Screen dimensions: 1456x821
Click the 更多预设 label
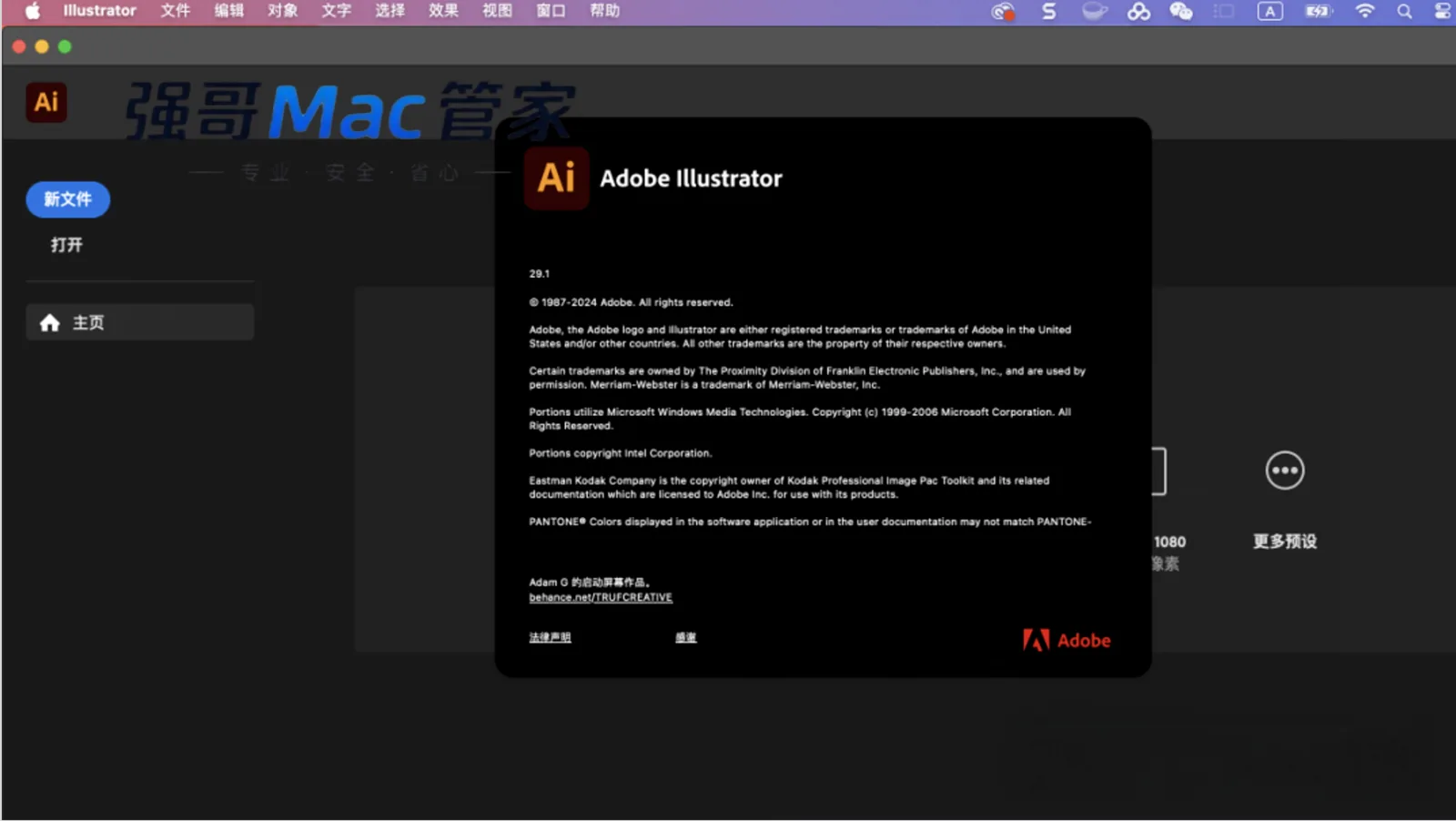tap(1285, 542)
